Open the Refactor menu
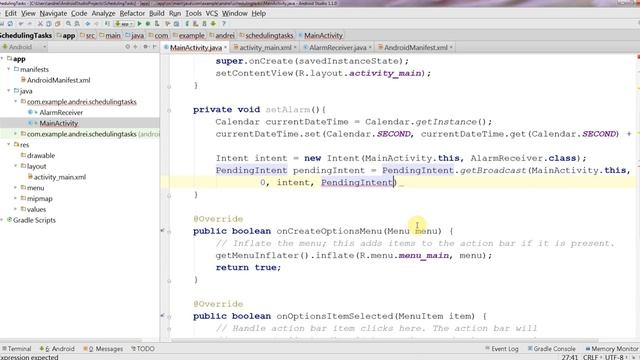Viewport: 640px width, 360px height. 132,13
